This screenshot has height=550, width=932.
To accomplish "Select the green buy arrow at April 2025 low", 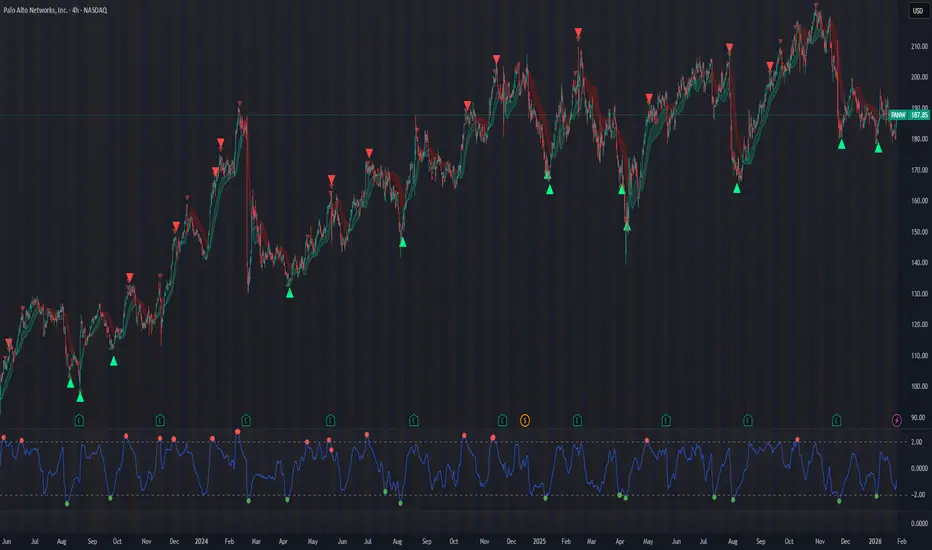I will pos(626,226).
